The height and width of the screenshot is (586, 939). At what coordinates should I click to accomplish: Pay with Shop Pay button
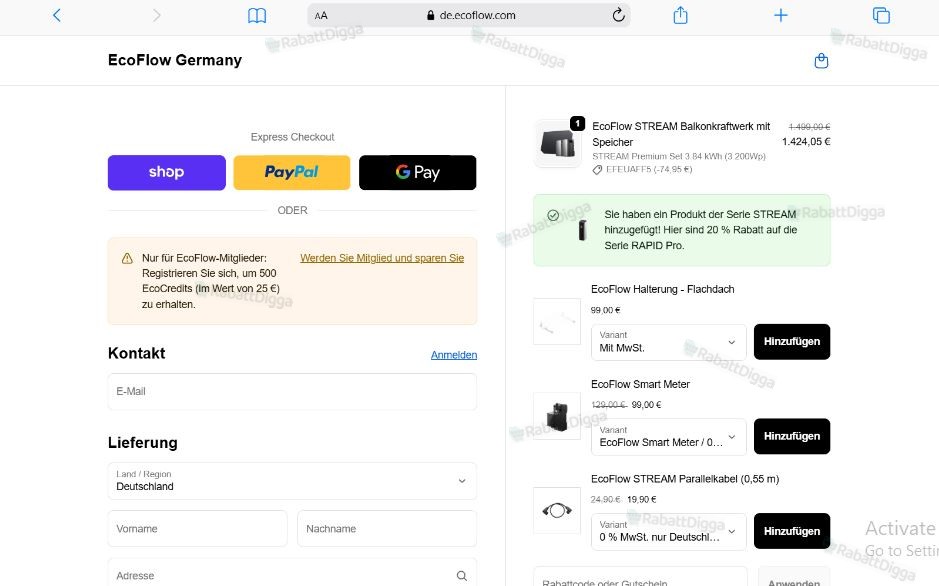tap(166, 172)
